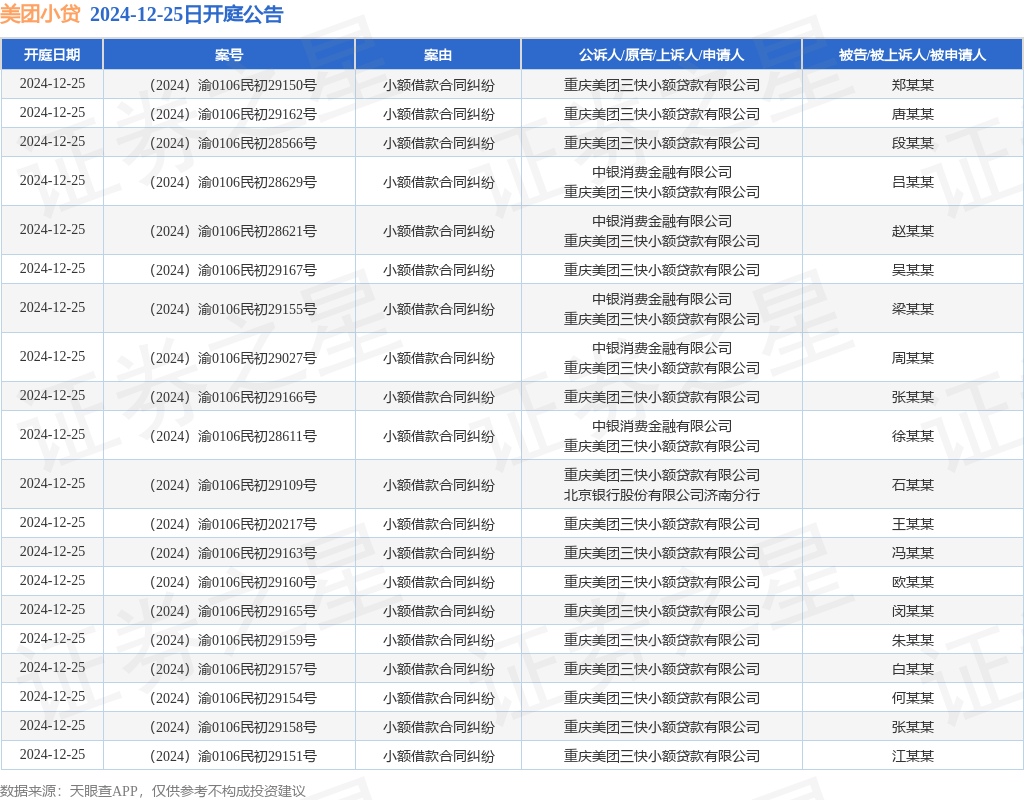Viewport: 1024px width, 800px height.
Task: Click case number (2024)渝0106民初29167号
Action: click(233, 270)
